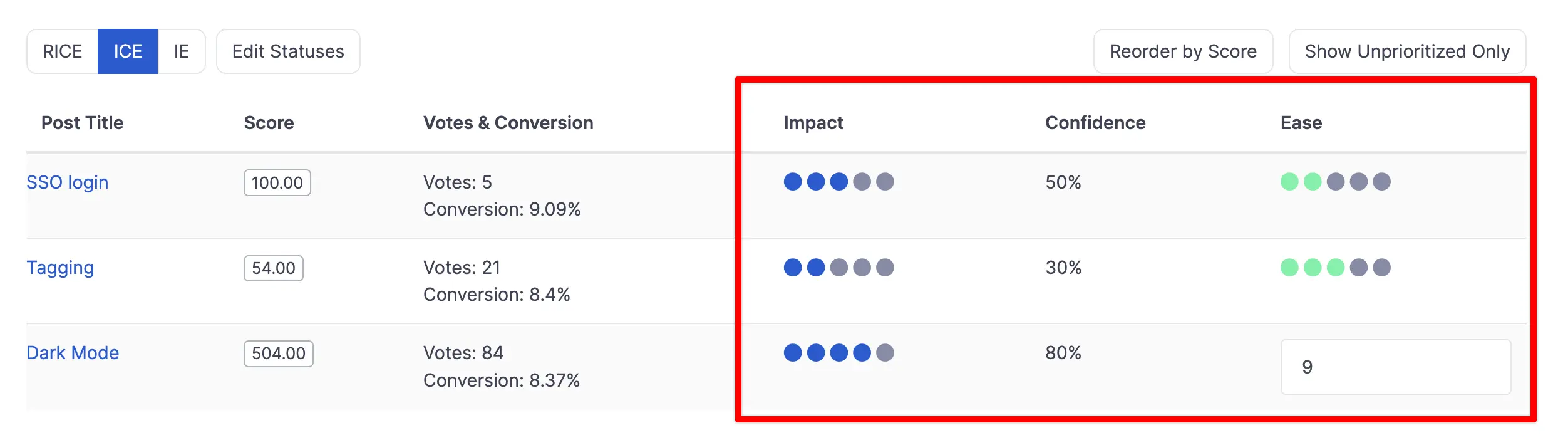
Task: Set Tagging ease to first dot
Action: pyautogui.click(x=1289, y=268)
